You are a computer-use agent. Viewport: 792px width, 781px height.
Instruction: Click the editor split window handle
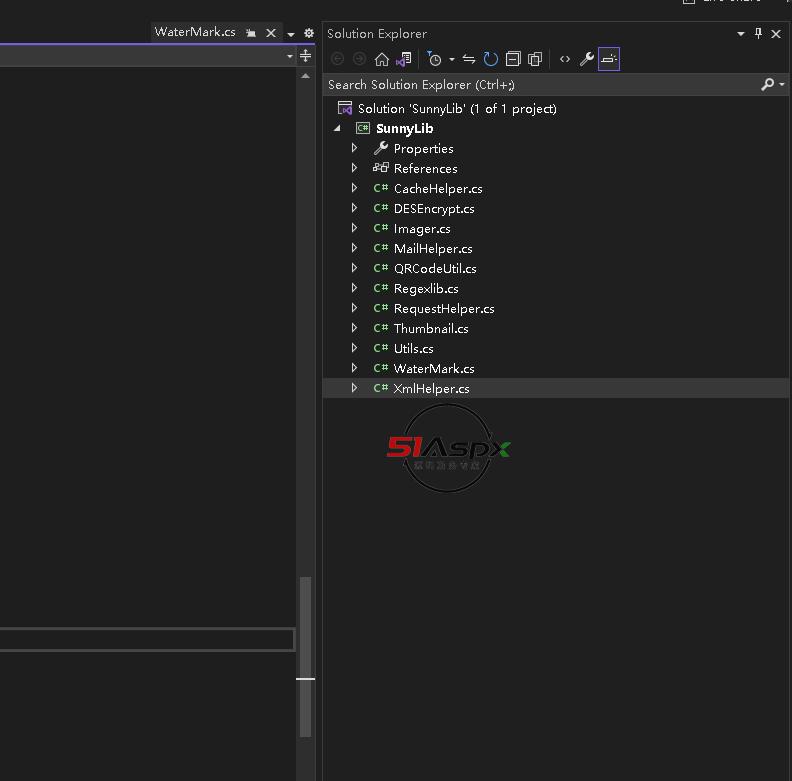tap(305, 56)
